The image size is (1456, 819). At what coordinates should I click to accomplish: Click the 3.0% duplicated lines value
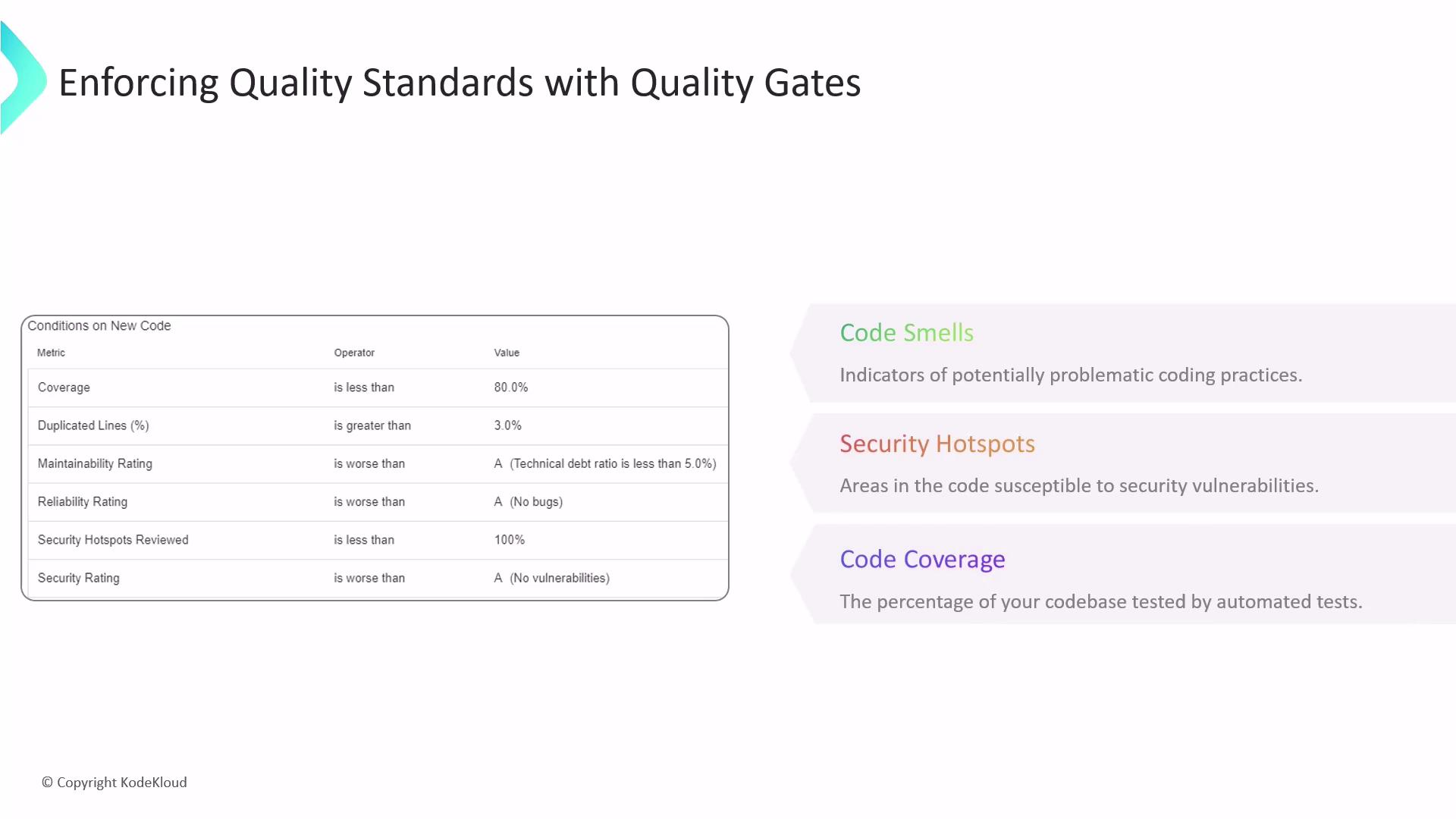[508, 425]
